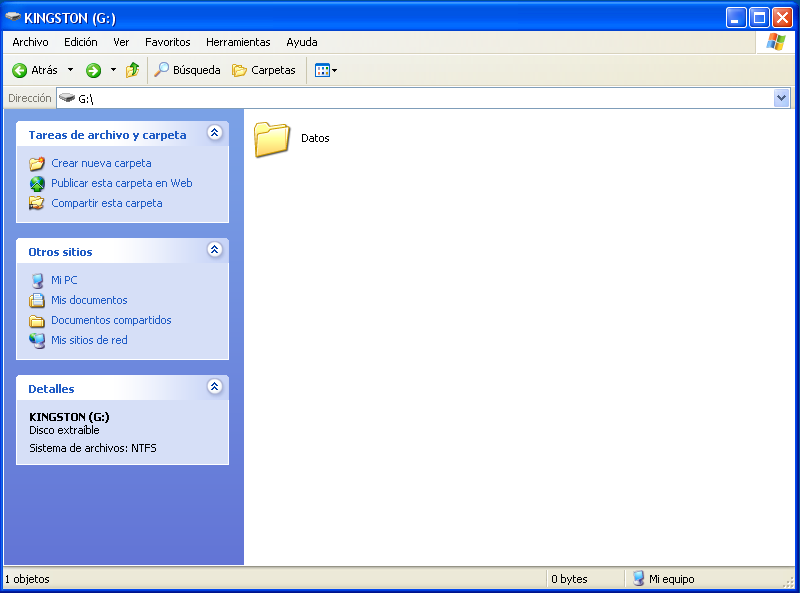Click the Sistema de archivos: NTFS text
The width and height of the screenshot is (800, 593).
pyautogui.click(x=93, y=448)
